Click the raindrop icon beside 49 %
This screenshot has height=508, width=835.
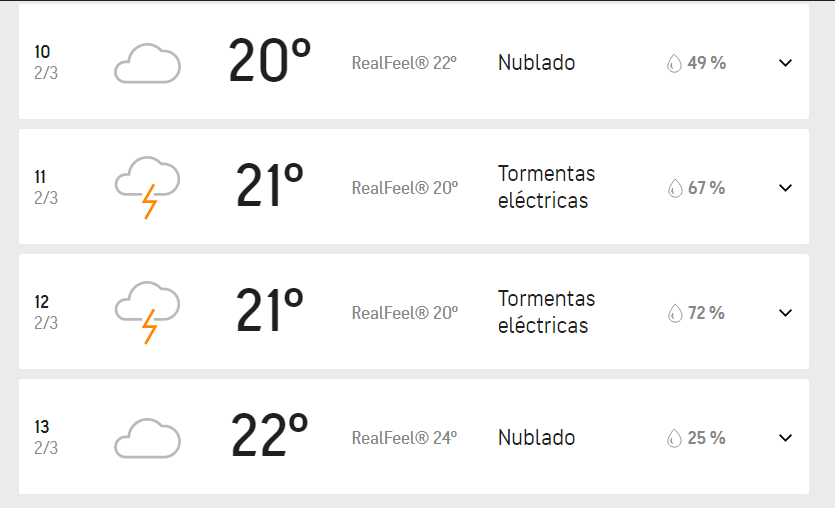pos(674,63)
